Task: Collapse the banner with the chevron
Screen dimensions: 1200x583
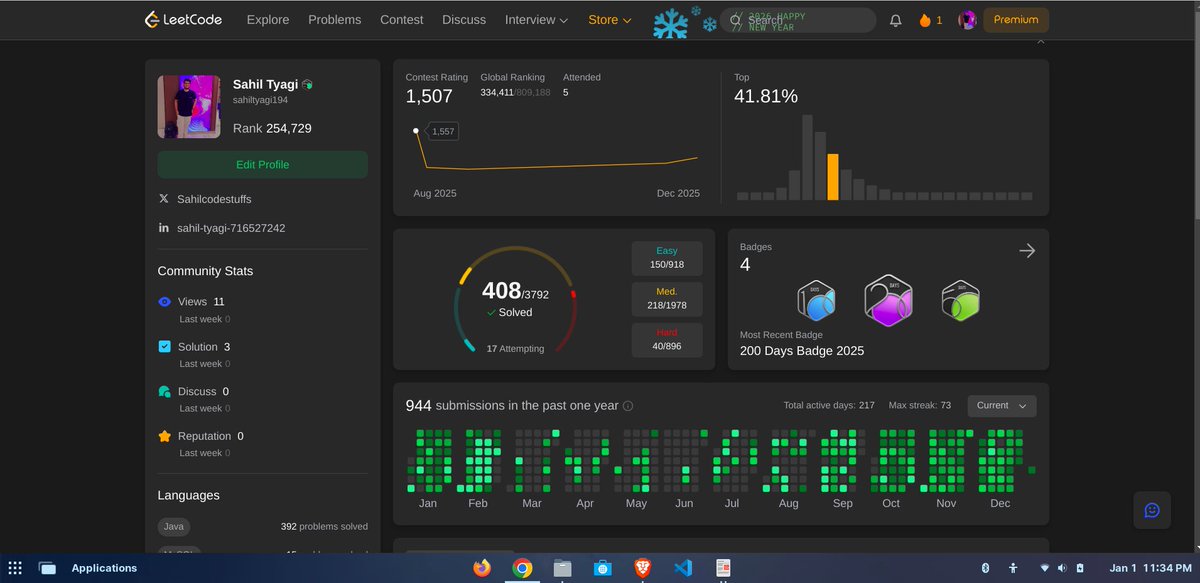Action: pos(1040,42)
